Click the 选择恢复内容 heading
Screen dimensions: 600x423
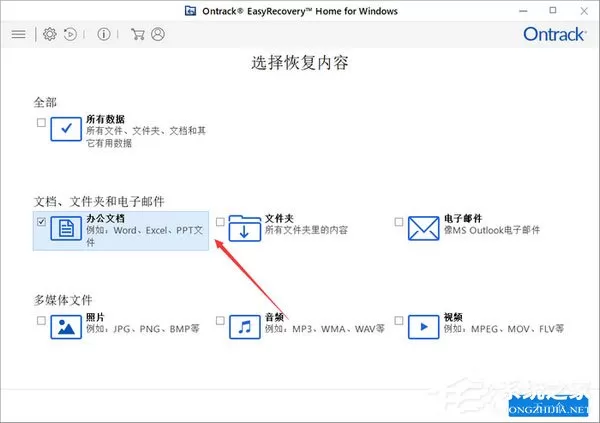(300, 63)
